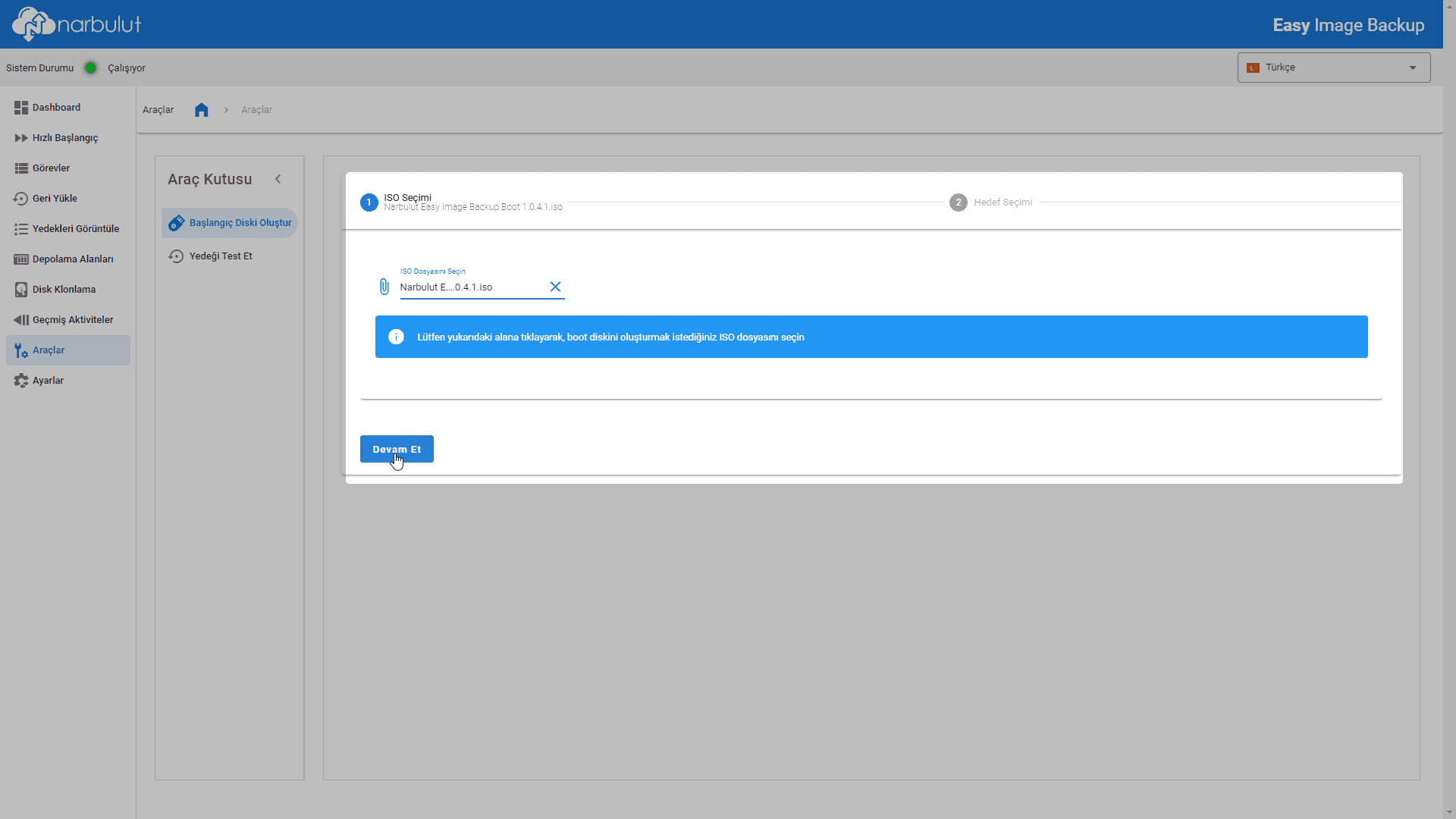Image resolution: width=1456 pixels, height=819 pixels.
Task: Select Başlangıç Diski Oluştur tool
Action: (230, 223)
